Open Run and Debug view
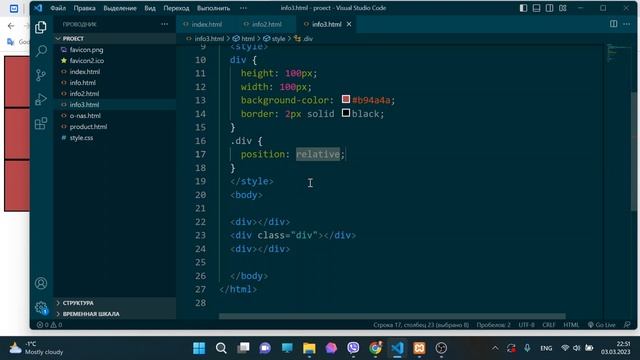640x360 pixels. [x=41, y=99]
